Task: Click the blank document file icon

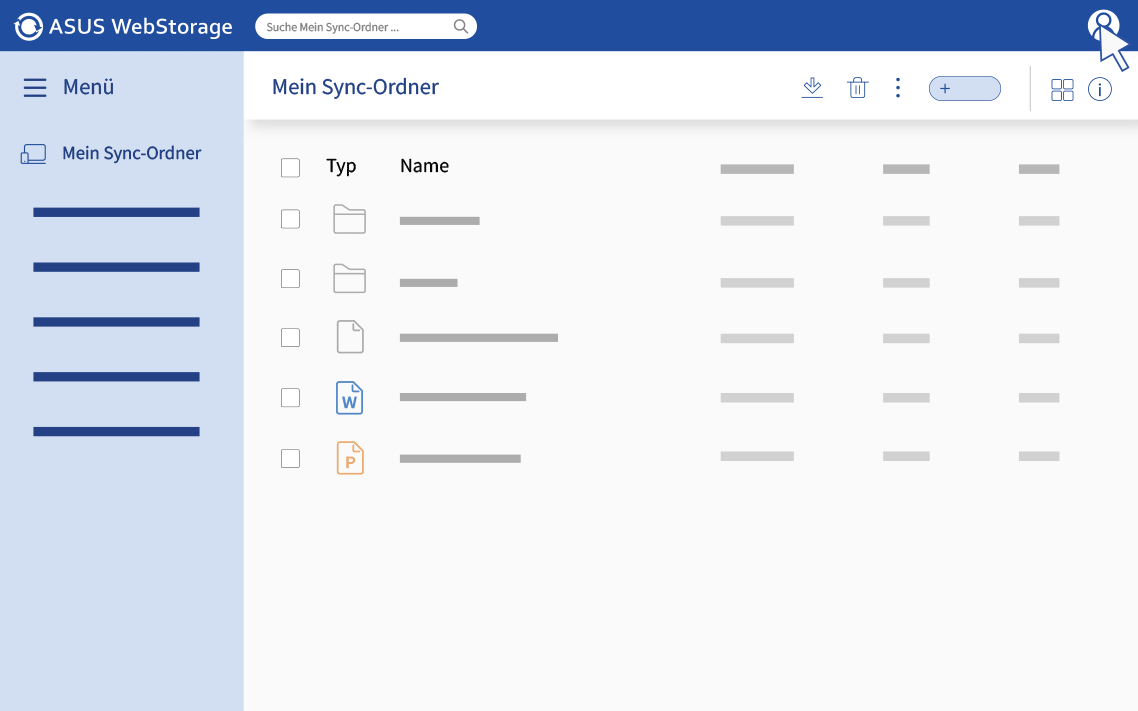Action: [350, 337]
